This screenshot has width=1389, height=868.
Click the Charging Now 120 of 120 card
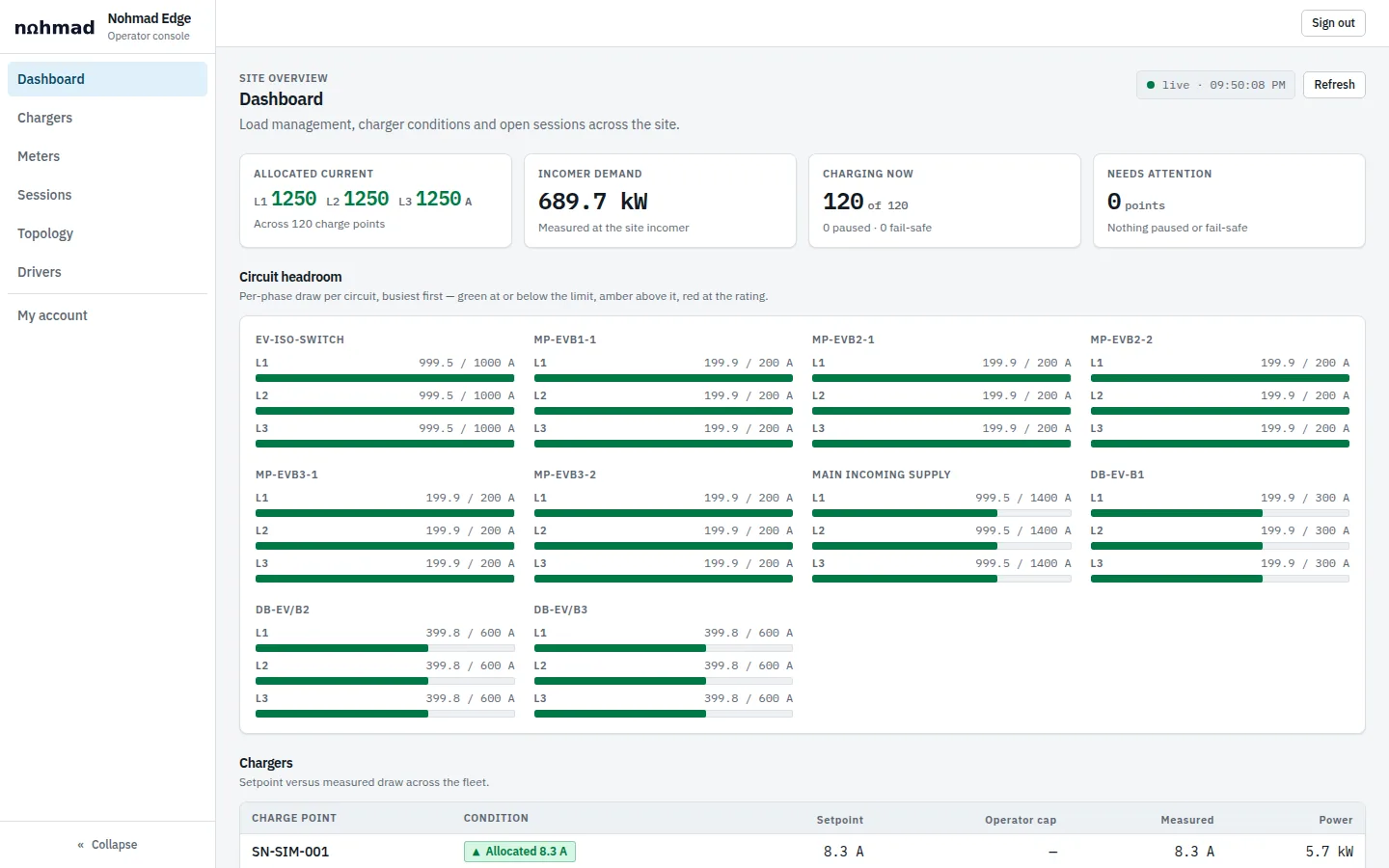pyautogui.click(x=944, y=201)
